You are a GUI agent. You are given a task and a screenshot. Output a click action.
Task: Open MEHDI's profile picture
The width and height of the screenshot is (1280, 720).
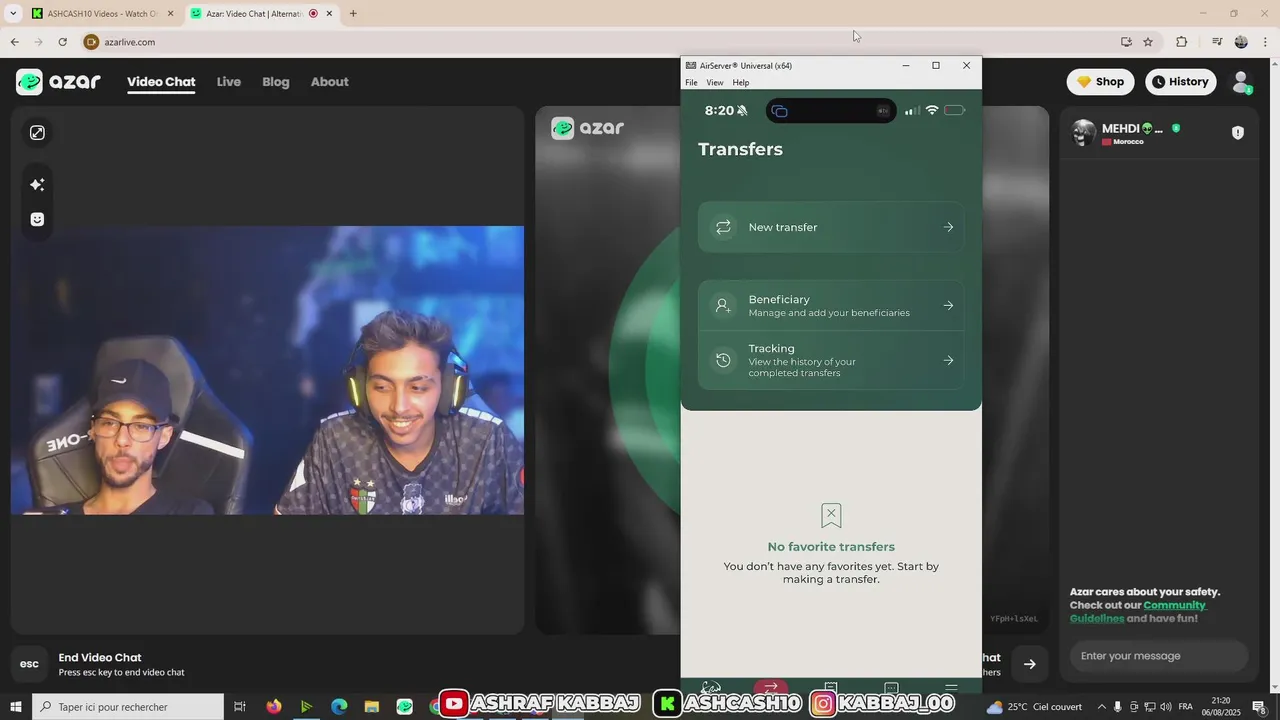click(x=1083, y=133)
